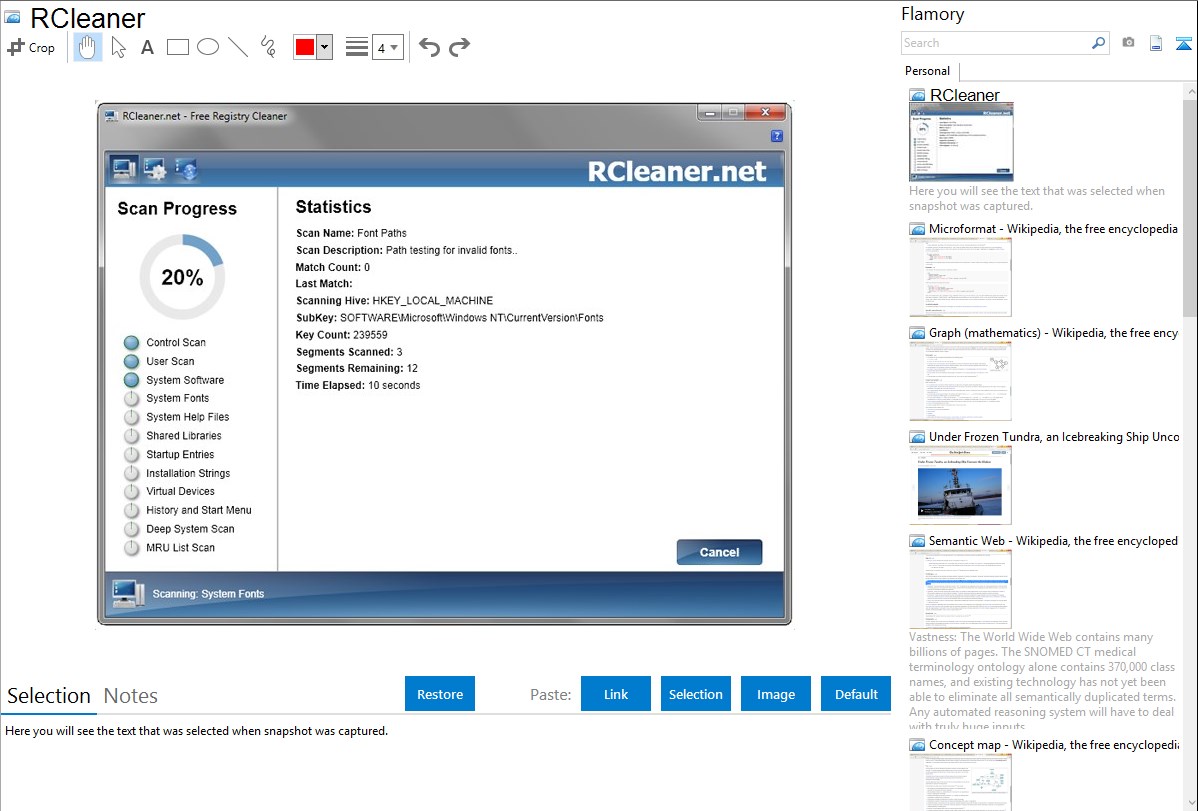
Task: Click Deep System Scan in the scan list
Action: click(190, 529)
